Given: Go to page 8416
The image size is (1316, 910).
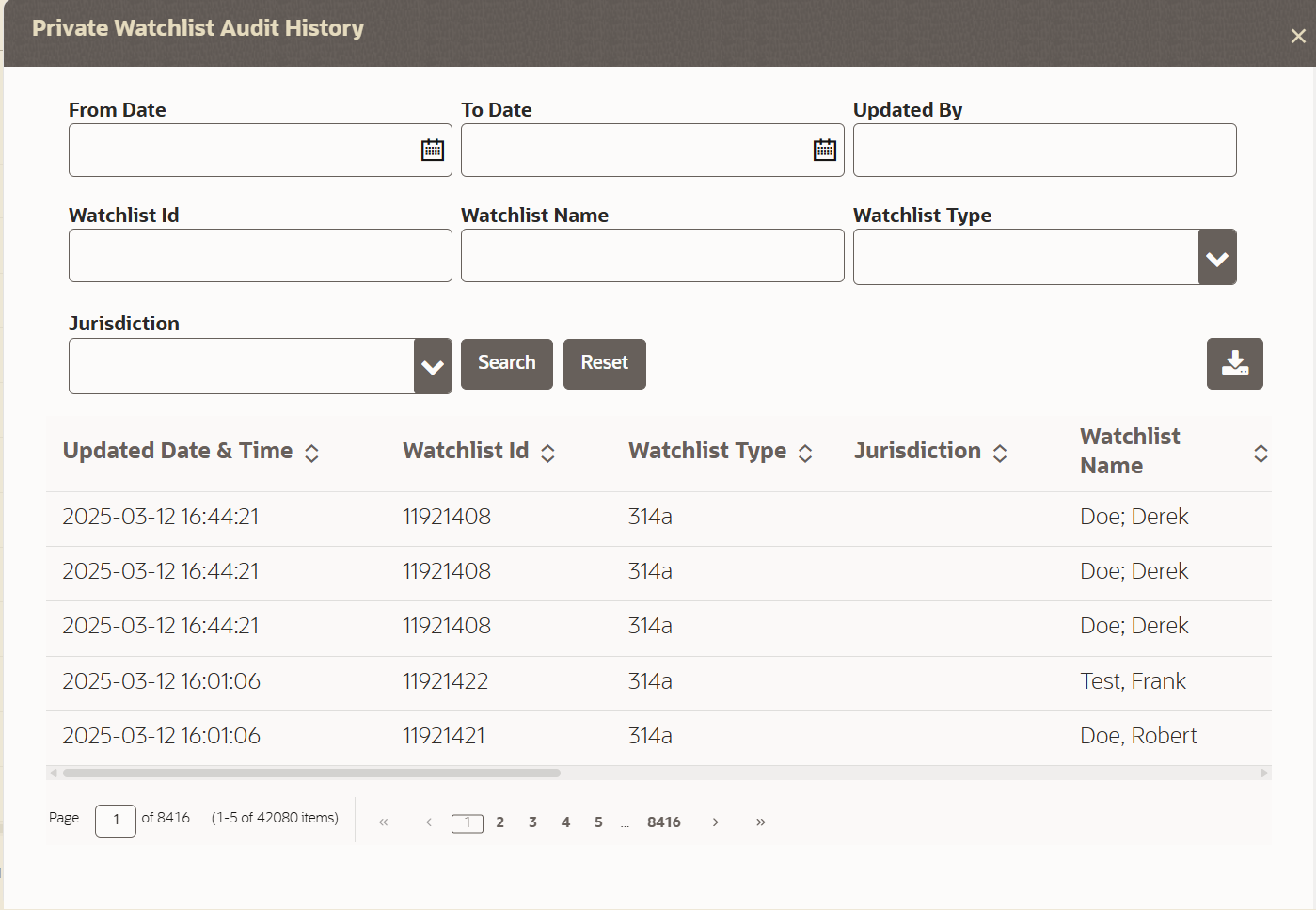Looking at the screenshot, I should (664, 822).
